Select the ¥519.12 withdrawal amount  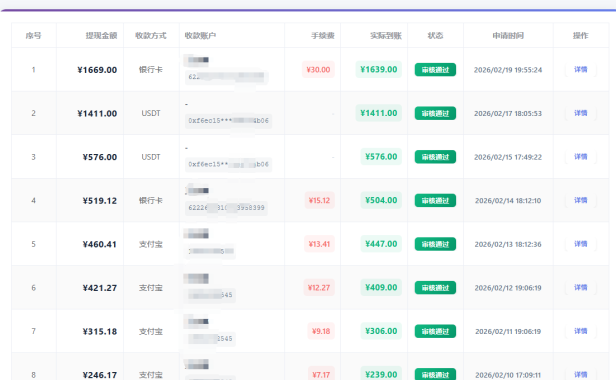[x=100, y=201]
